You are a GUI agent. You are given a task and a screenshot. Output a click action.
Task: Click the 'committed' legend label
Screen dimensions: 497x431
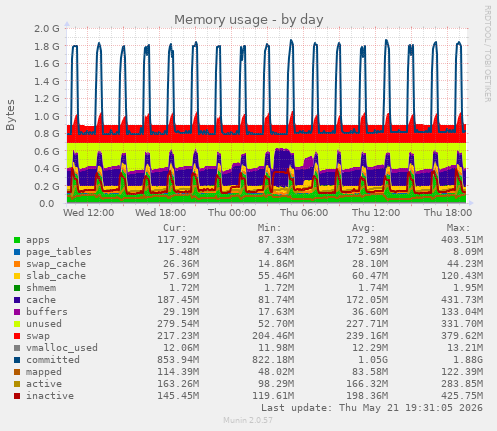[x=53, y=360]
